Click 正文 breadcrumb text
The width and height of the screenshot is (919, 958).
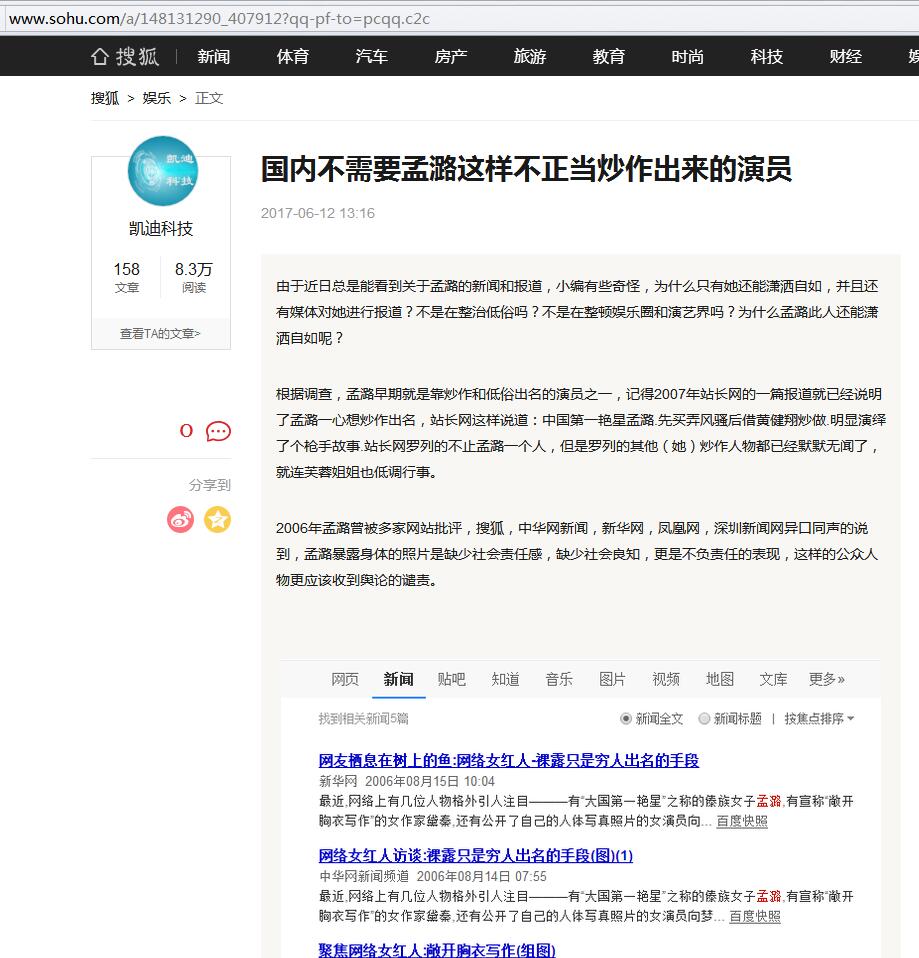[209, 98]
